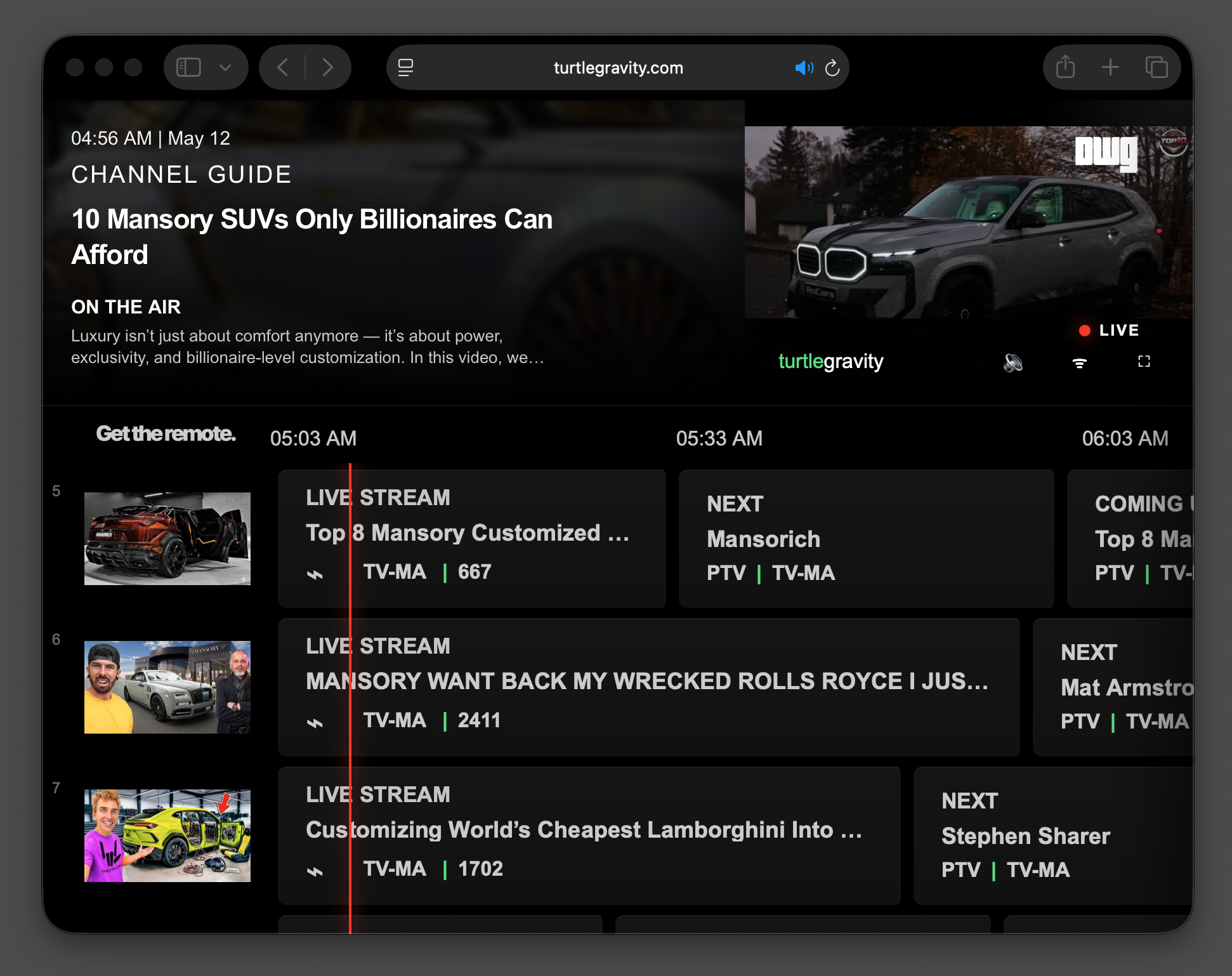Image resolution: width=1232 pixels, height=976 pixels.
Task: Go forward to the next page
Action: (327, 67)
